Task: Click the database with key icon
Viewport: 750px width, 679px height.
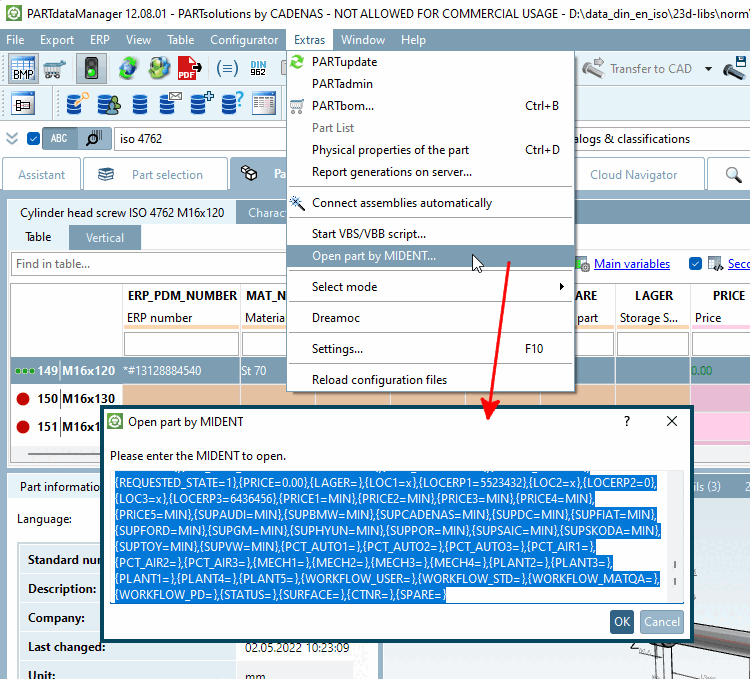Action: tap(77, 103)
